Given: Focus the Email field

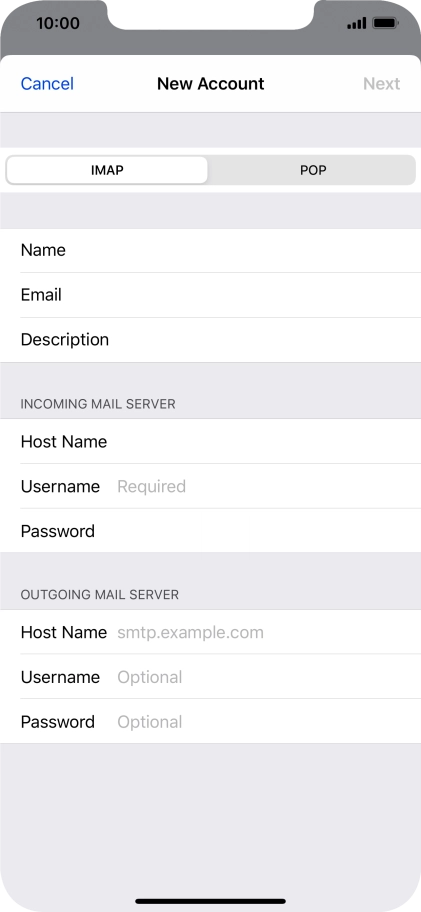Looking at the screenshot, I should pos(210,295).
